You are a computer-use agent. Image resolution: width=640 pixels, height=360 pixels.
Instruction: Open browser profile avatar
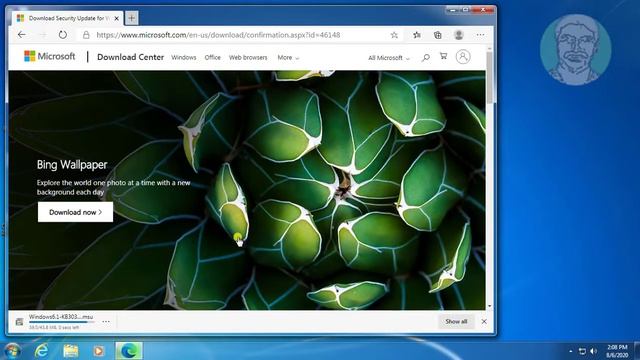point(459,35)
